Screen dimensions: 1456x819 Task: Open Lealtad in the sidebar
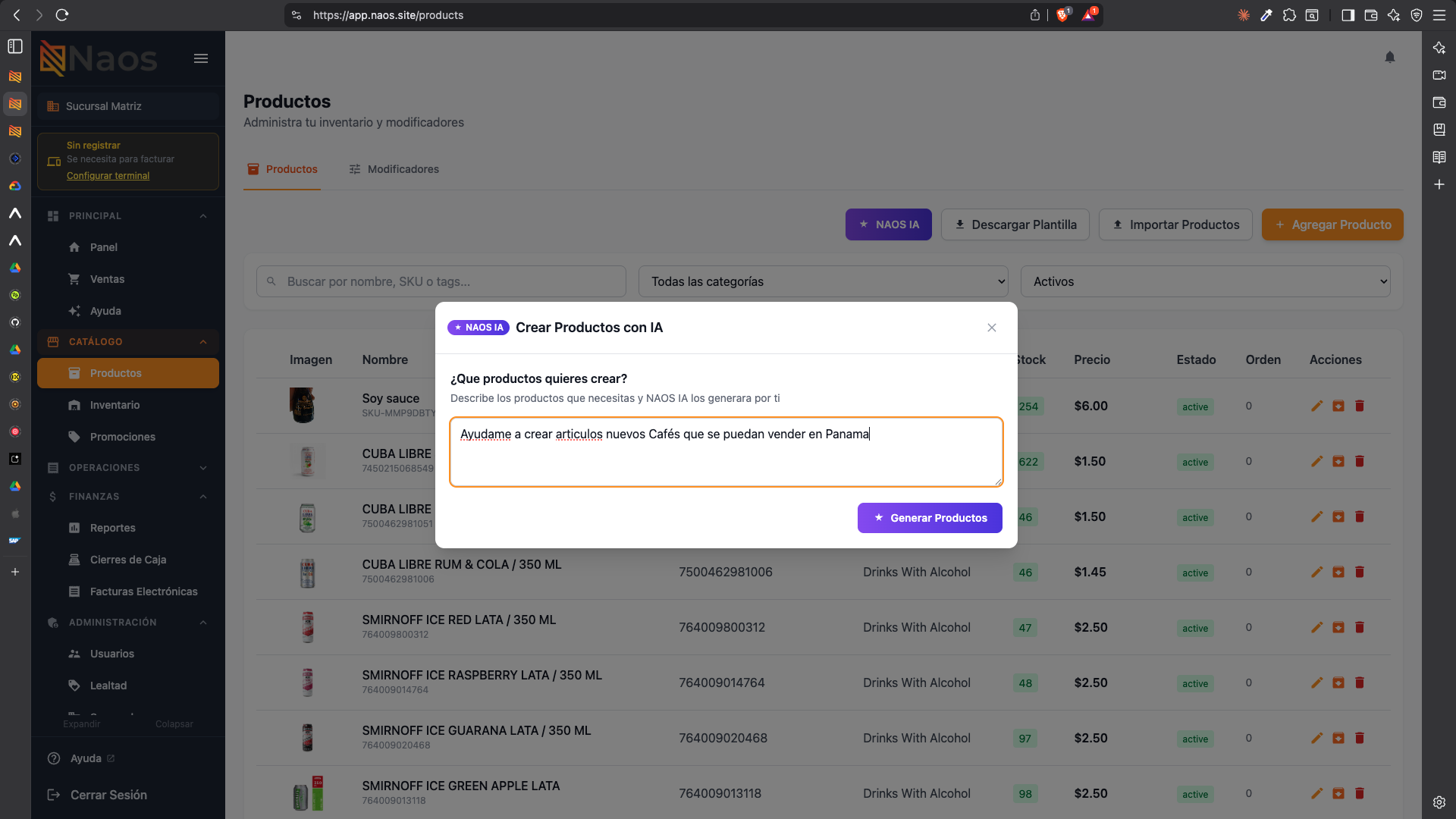[x=128, y=686]
